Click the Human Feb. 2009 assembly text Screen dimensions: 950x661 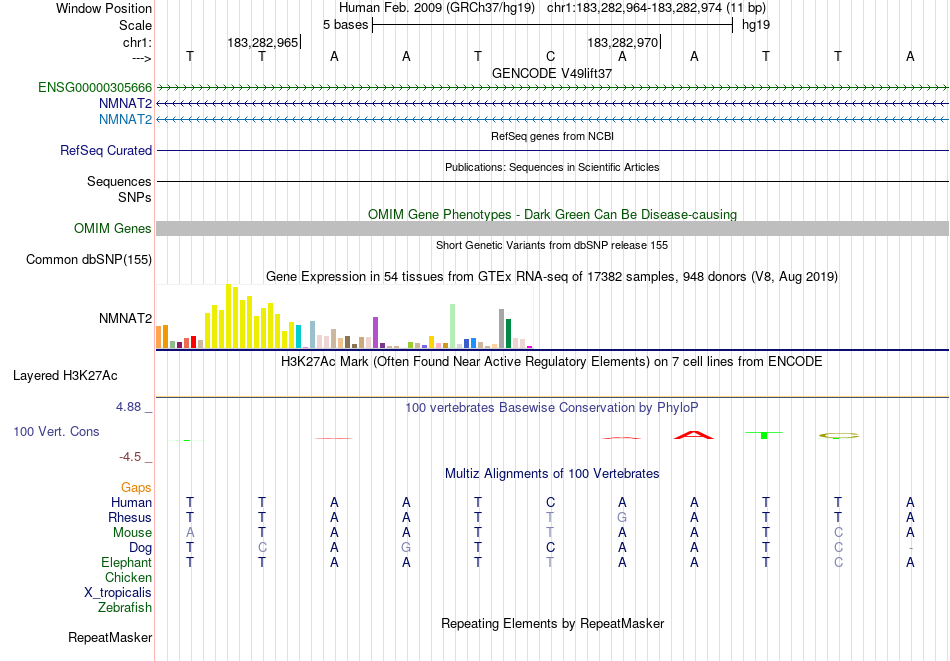click(437, 8)
